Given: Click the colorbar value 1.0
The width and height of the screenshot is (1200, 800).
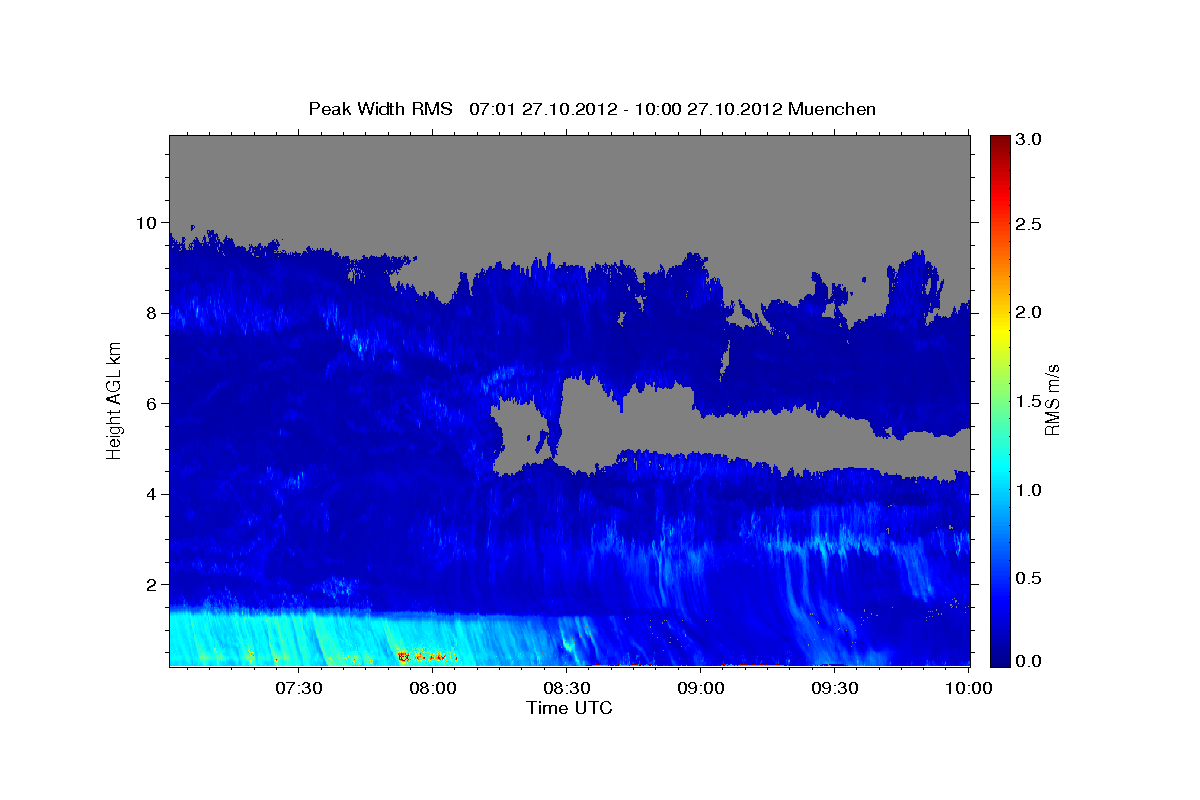Looking at the screenshot, I should (x=1030, y=490).
